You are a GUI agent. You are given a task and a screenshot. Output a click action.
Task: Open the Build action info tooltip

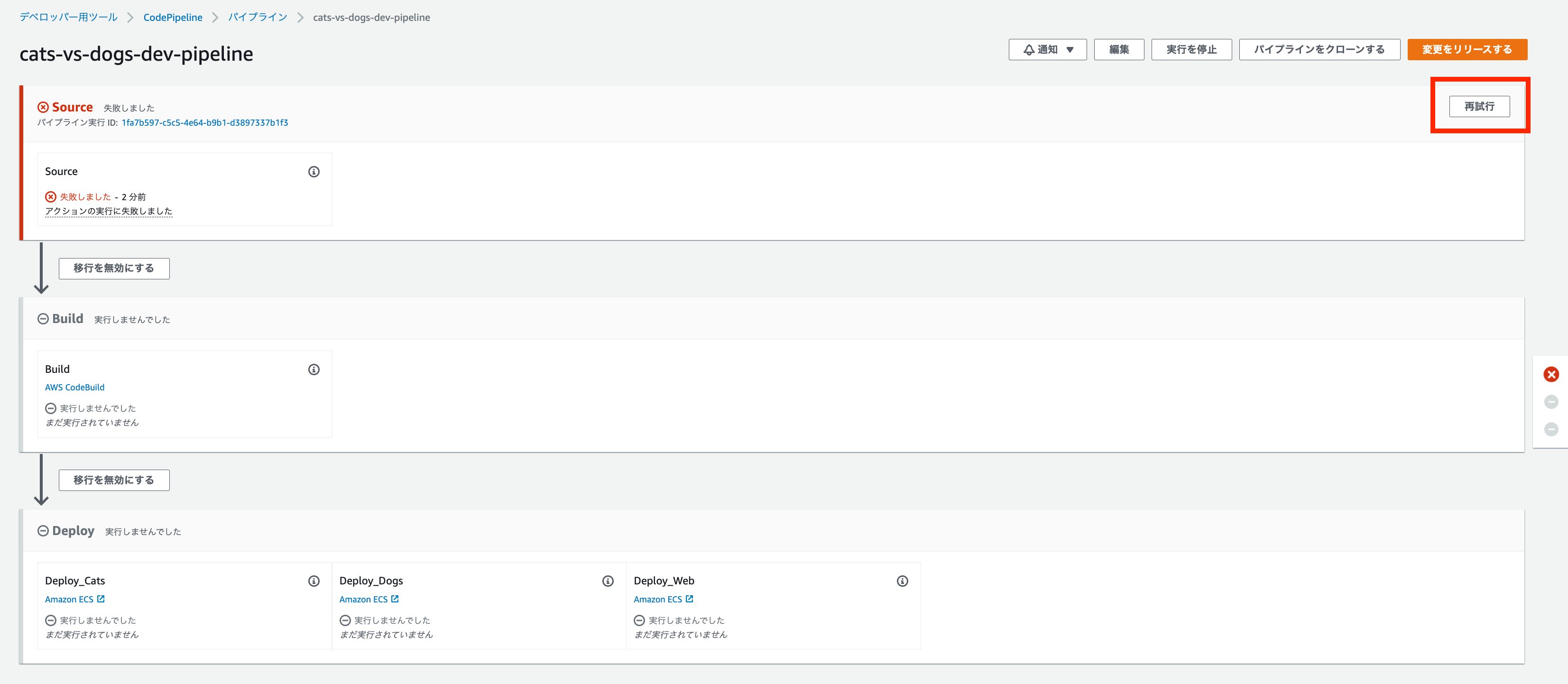point(314,370)
